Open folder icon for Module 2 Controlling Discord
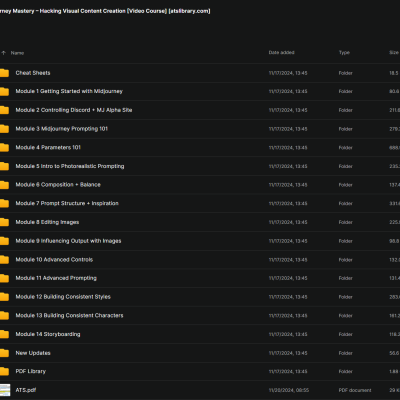Image resolution: width=400 pixels, height=400 pixels. (x=4, y=110)
